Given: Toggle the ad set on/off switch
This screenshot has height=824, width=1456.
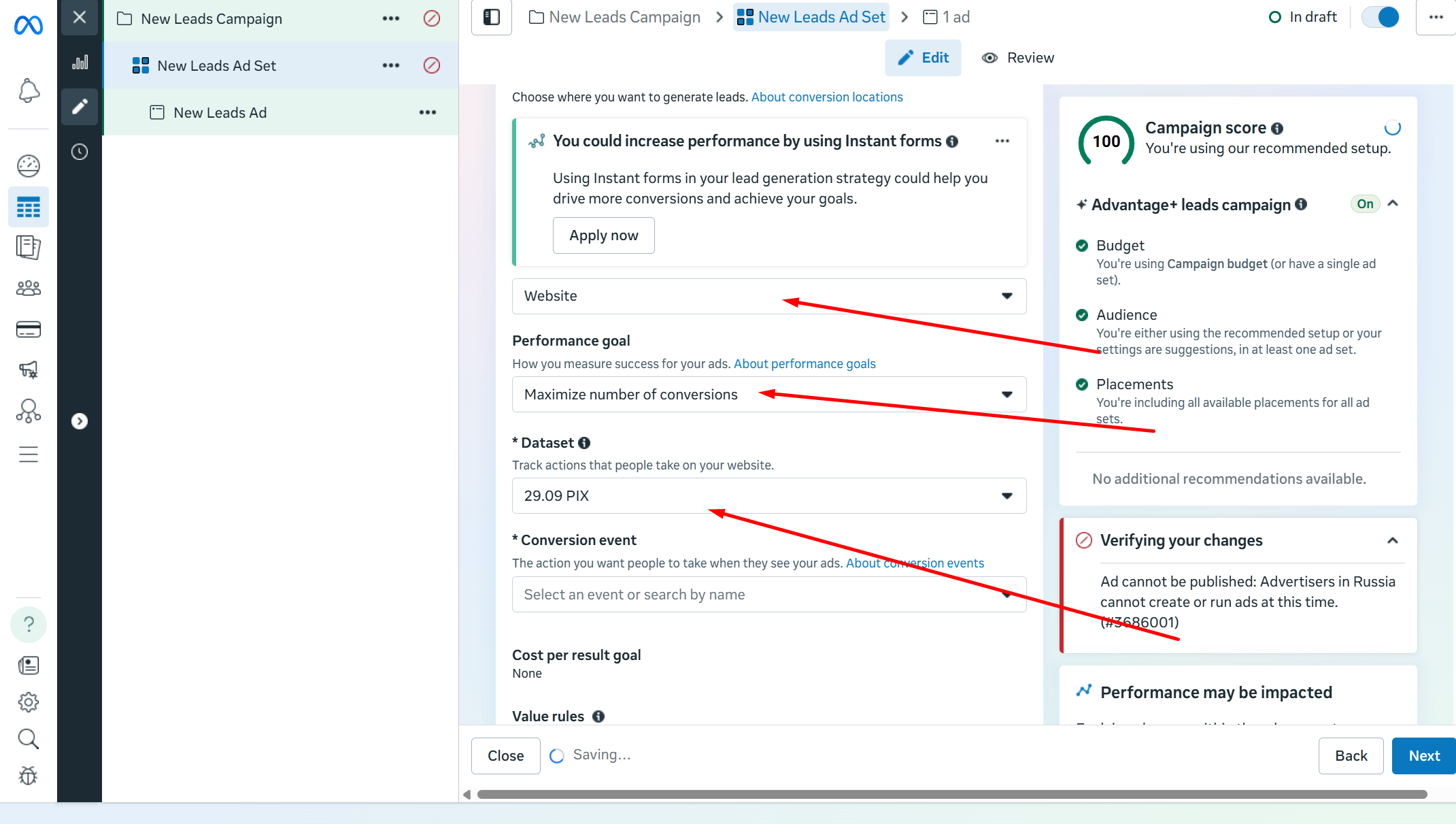Looking at the screenshot, I should click(1381, 17).
